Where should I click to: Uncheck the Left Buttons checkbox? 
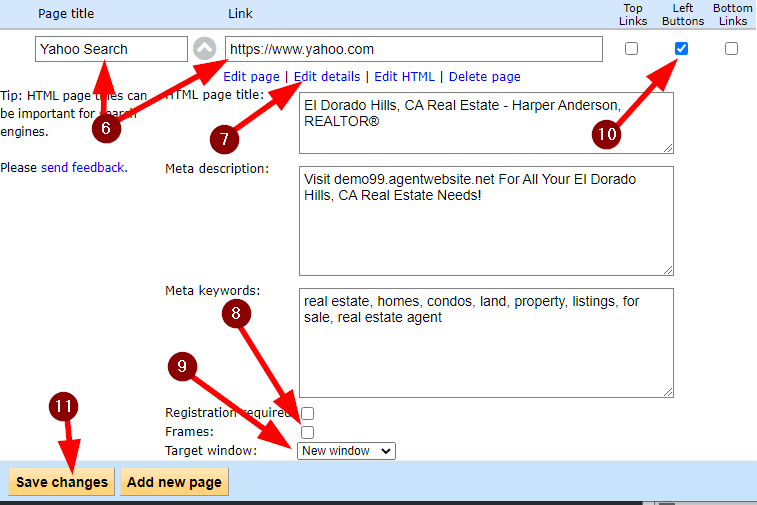point(681,49)
